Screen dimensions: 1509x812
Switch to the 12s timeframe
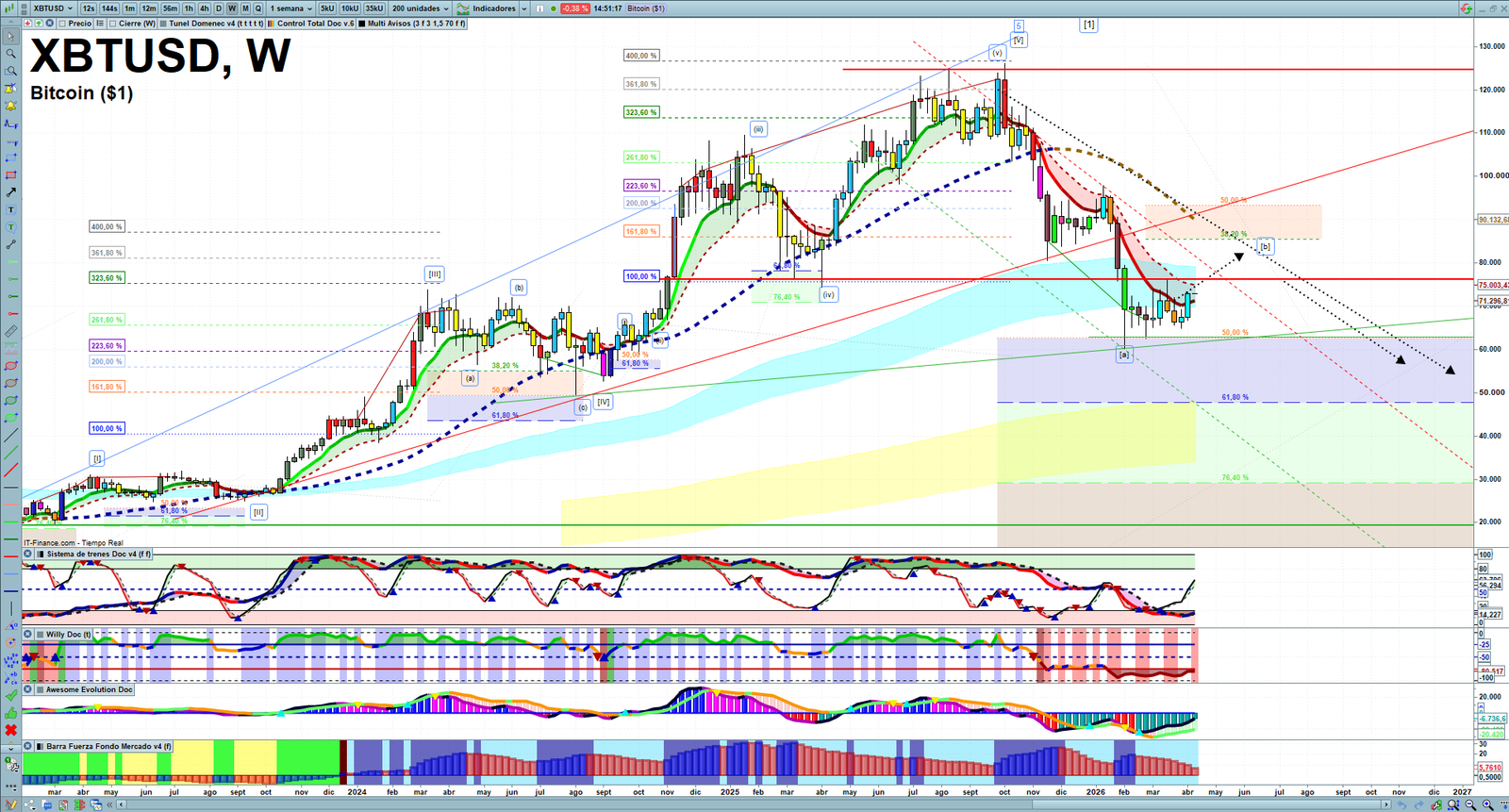[x=88, y=8]
